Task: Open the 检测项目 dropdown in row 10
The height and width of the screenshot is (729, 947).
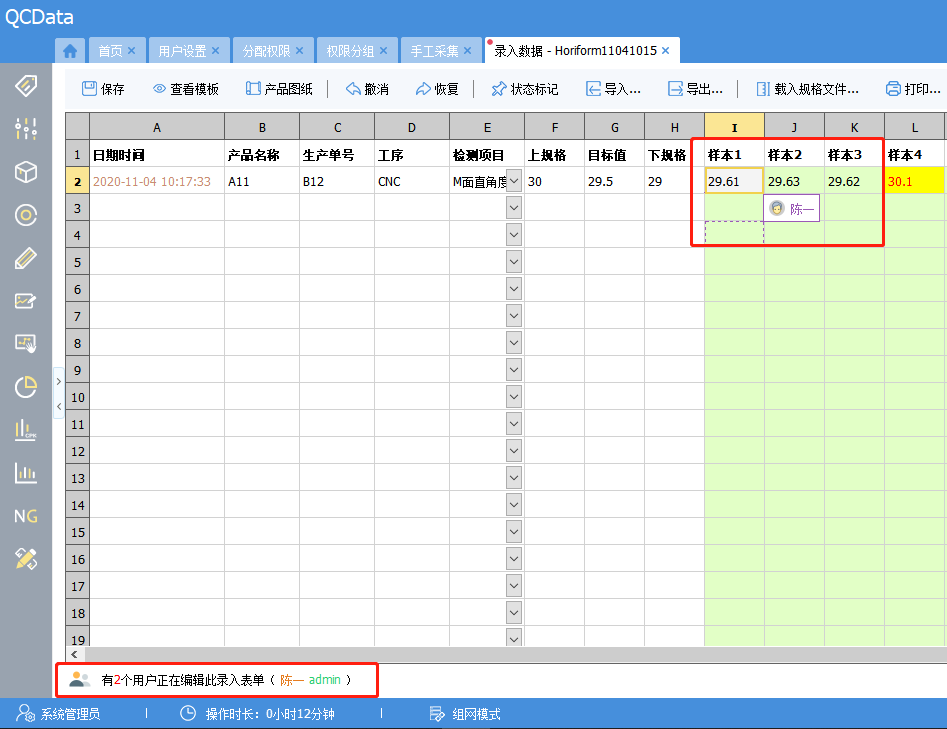Action: 514,397
